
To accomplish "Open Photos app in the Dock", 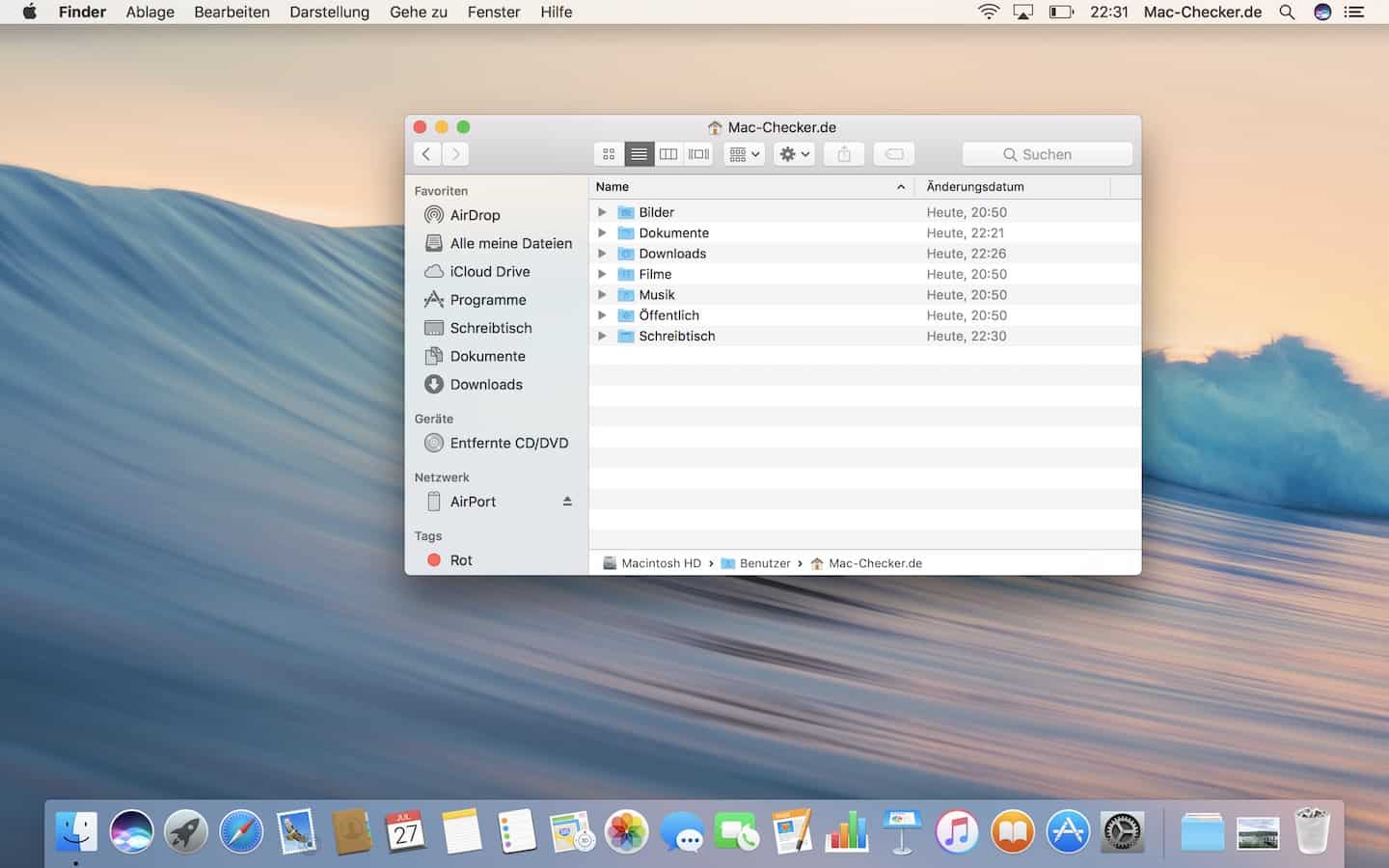I will (627, 831).
